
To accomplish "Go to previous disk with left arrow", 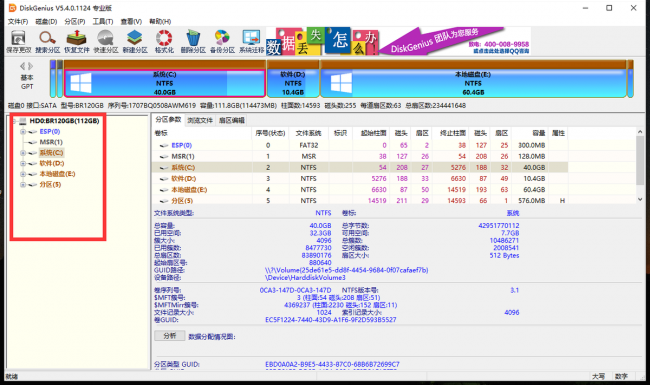I will coord(23,66).
